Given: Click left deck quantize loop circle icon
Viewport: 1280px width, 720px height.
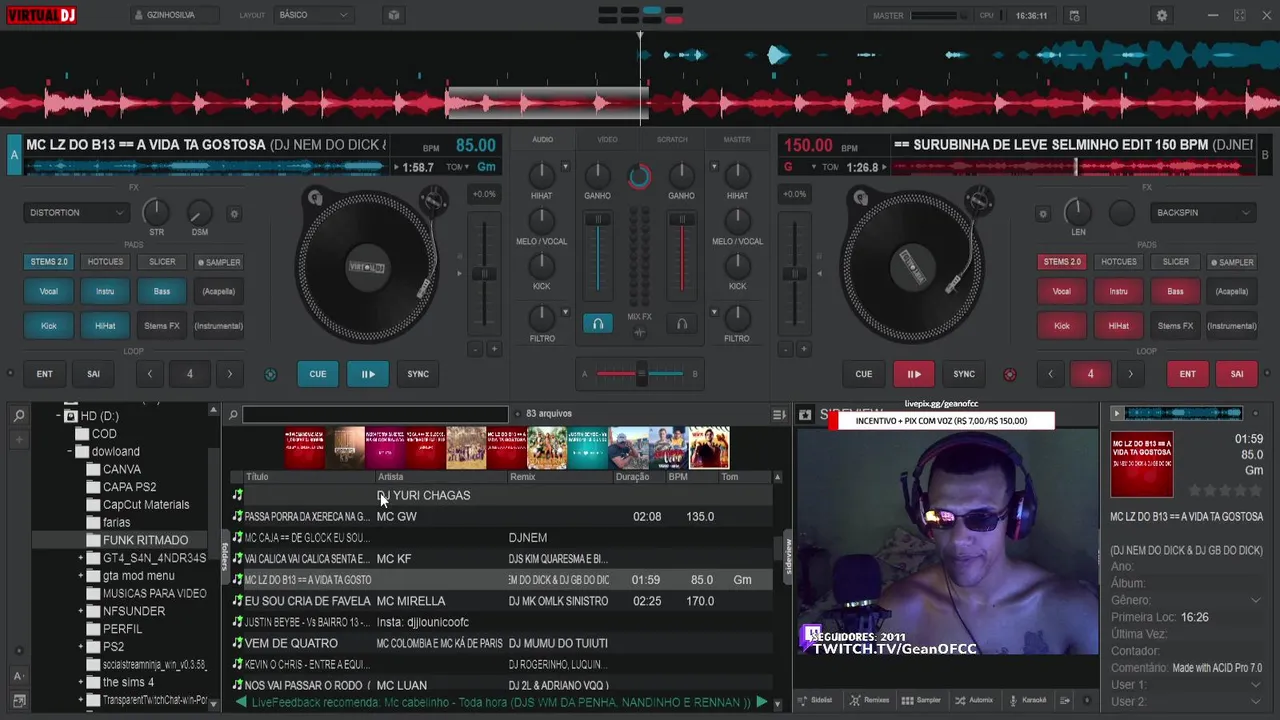Looking at the screenshot, I should click(270, 374).
